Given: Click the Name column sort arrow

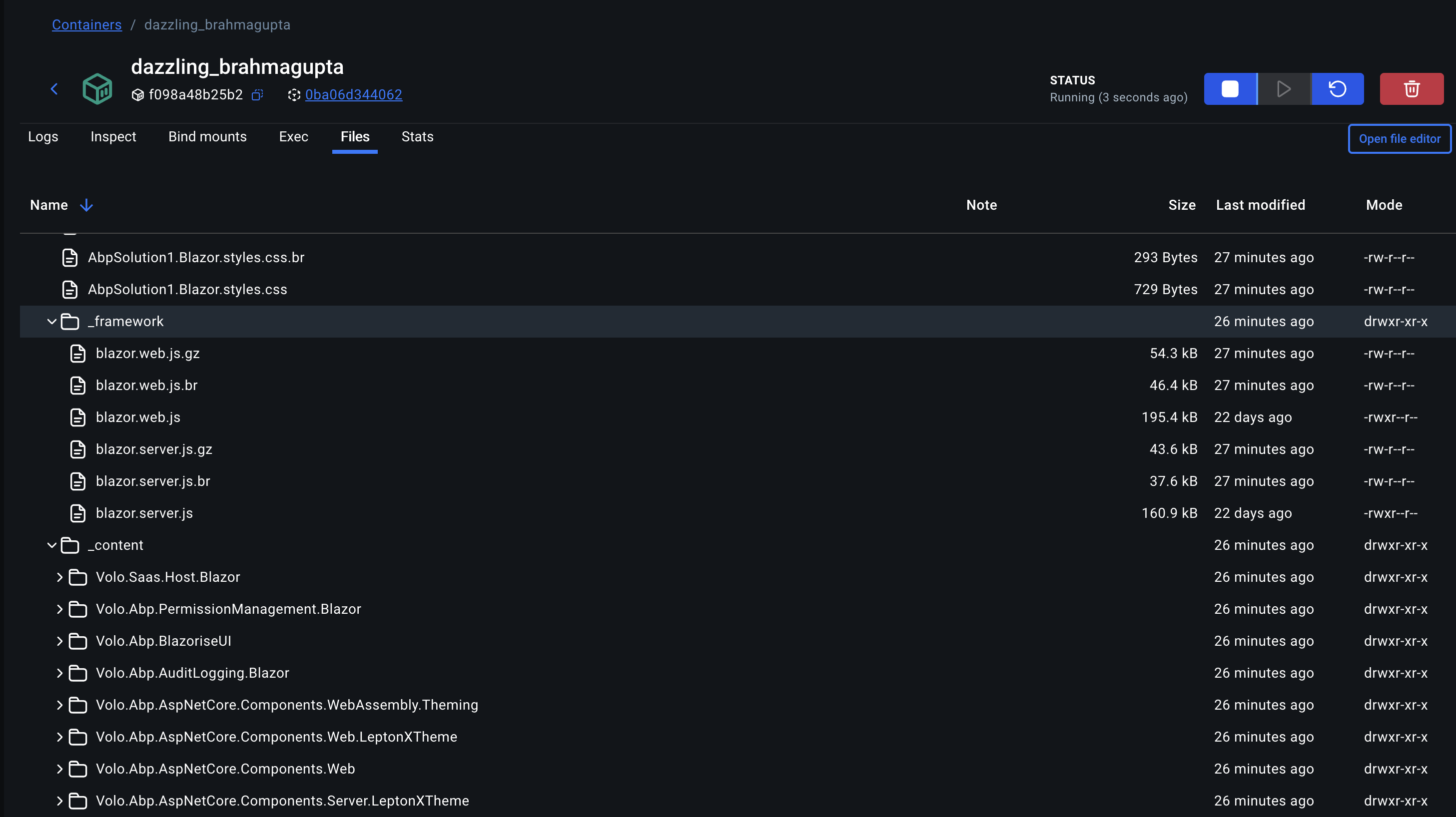Looking at the screenshot, I should (86, 205).
